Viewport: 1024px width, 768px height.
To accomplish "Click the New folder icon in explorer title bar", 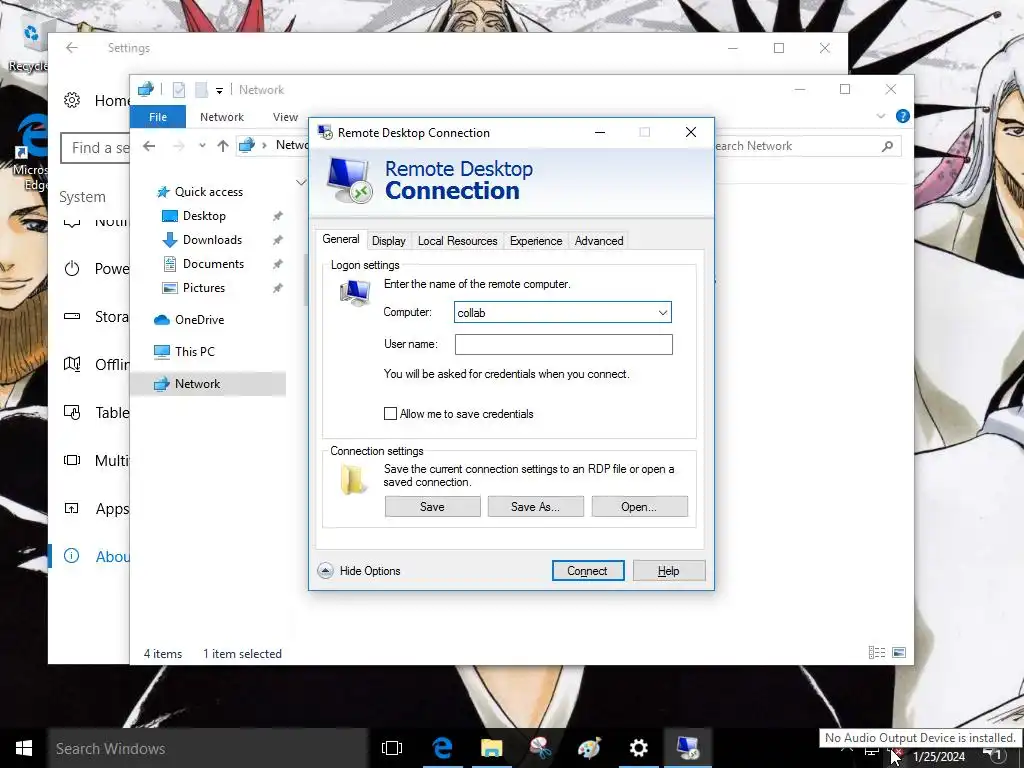I will pyautogui.click(x=201, y=89).
